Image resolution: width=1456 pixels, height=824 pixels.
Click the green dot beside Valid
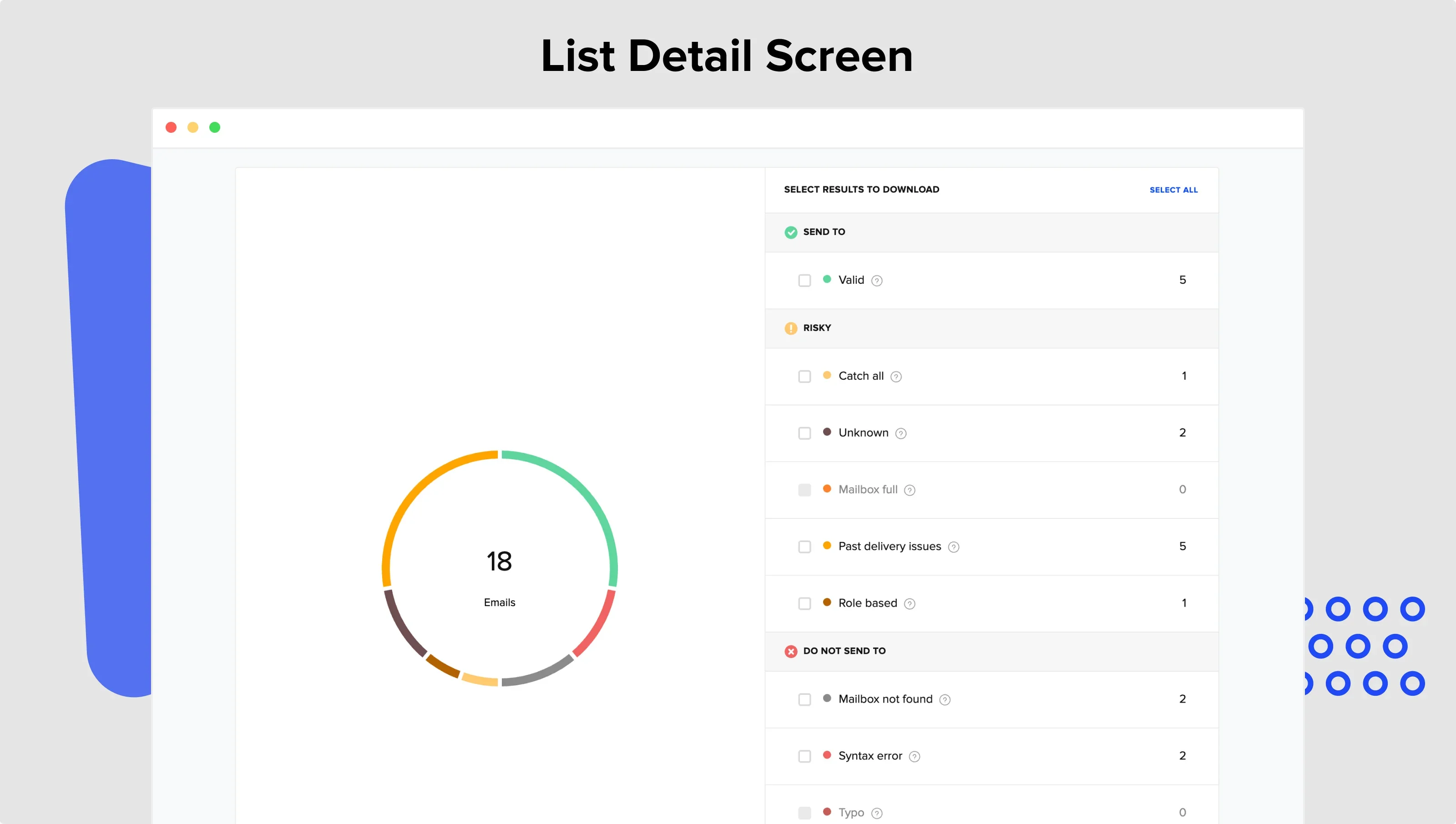828,280
